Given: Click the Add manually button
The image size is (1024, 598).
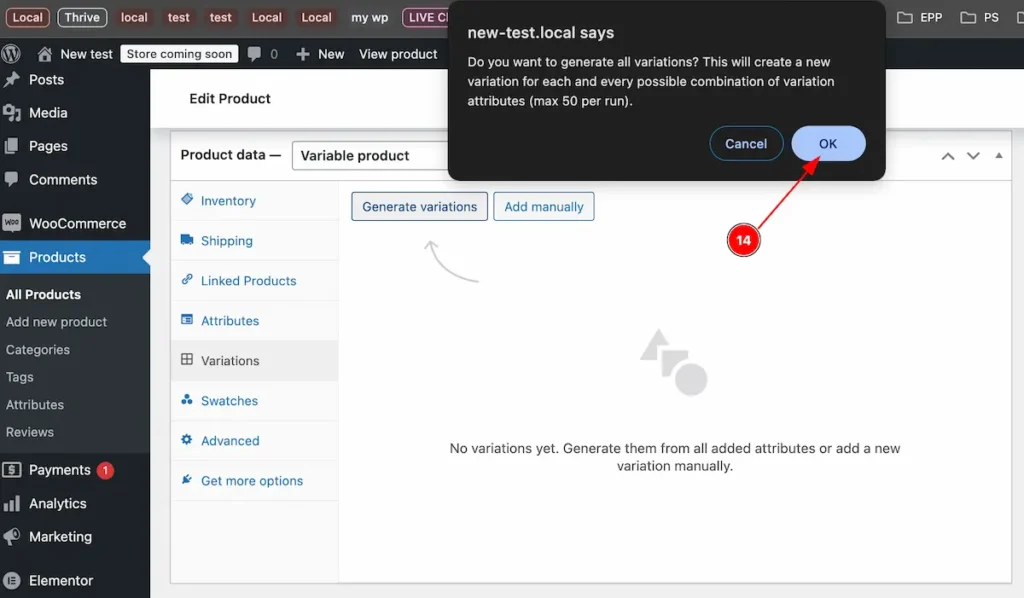Looking at the screenshot, I should (x=543, y=206).
